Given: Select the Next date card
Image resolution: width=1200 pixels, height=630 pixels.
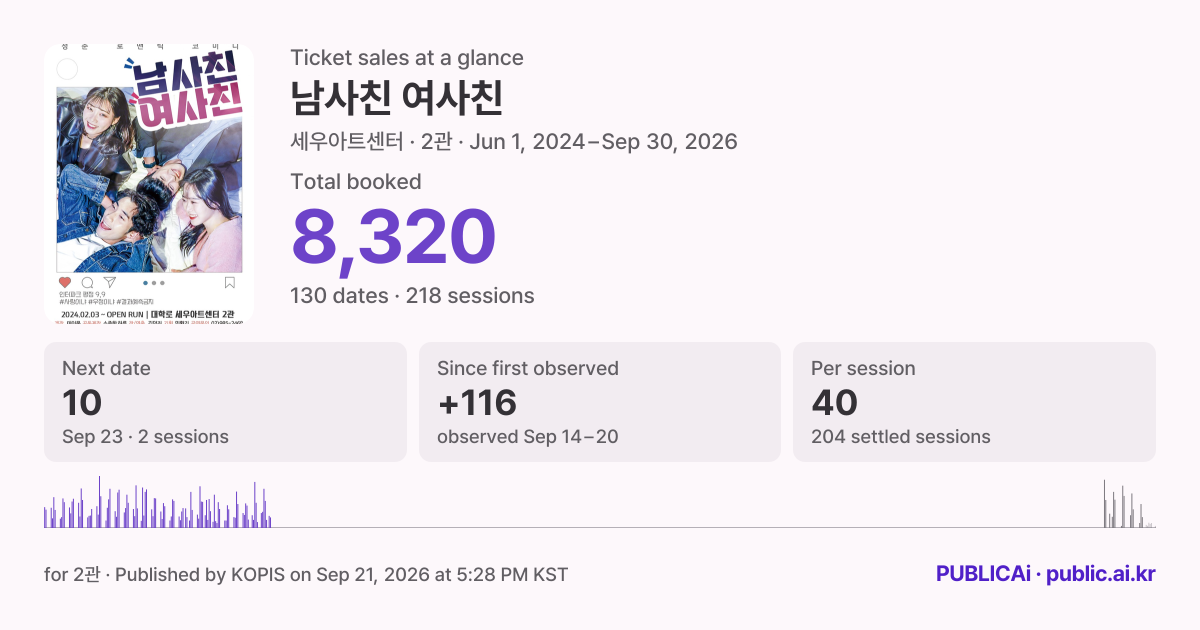Looking at the screenshot, I should click(225, 402).
